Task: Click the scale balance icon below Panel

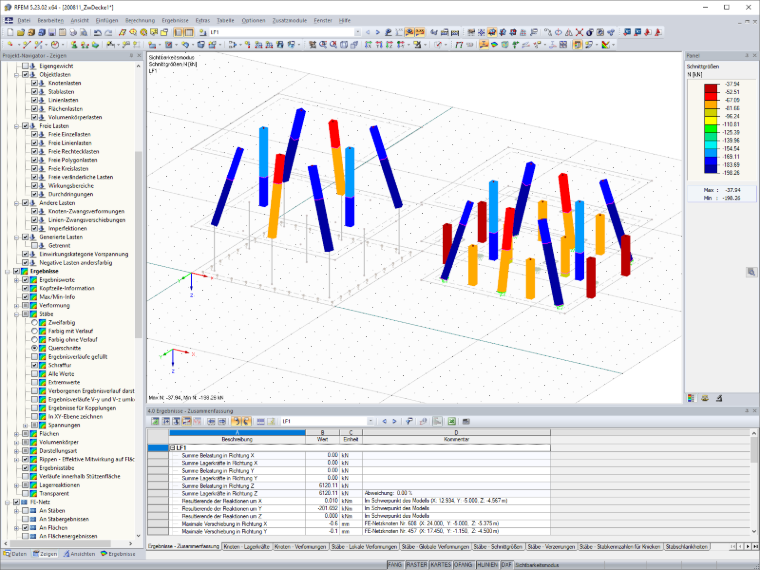Action: 705,398
